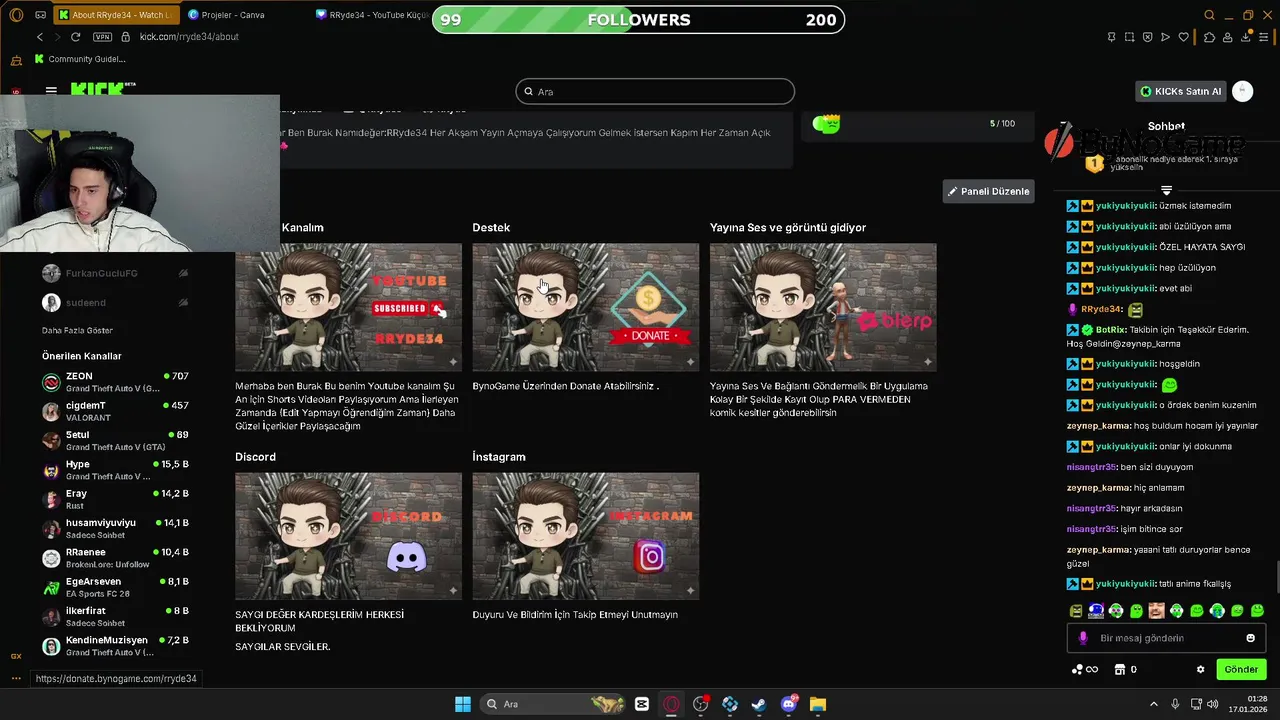Open the emoji picker in chat
This screenshot has width=1280, height=720.
(1250, 638)
